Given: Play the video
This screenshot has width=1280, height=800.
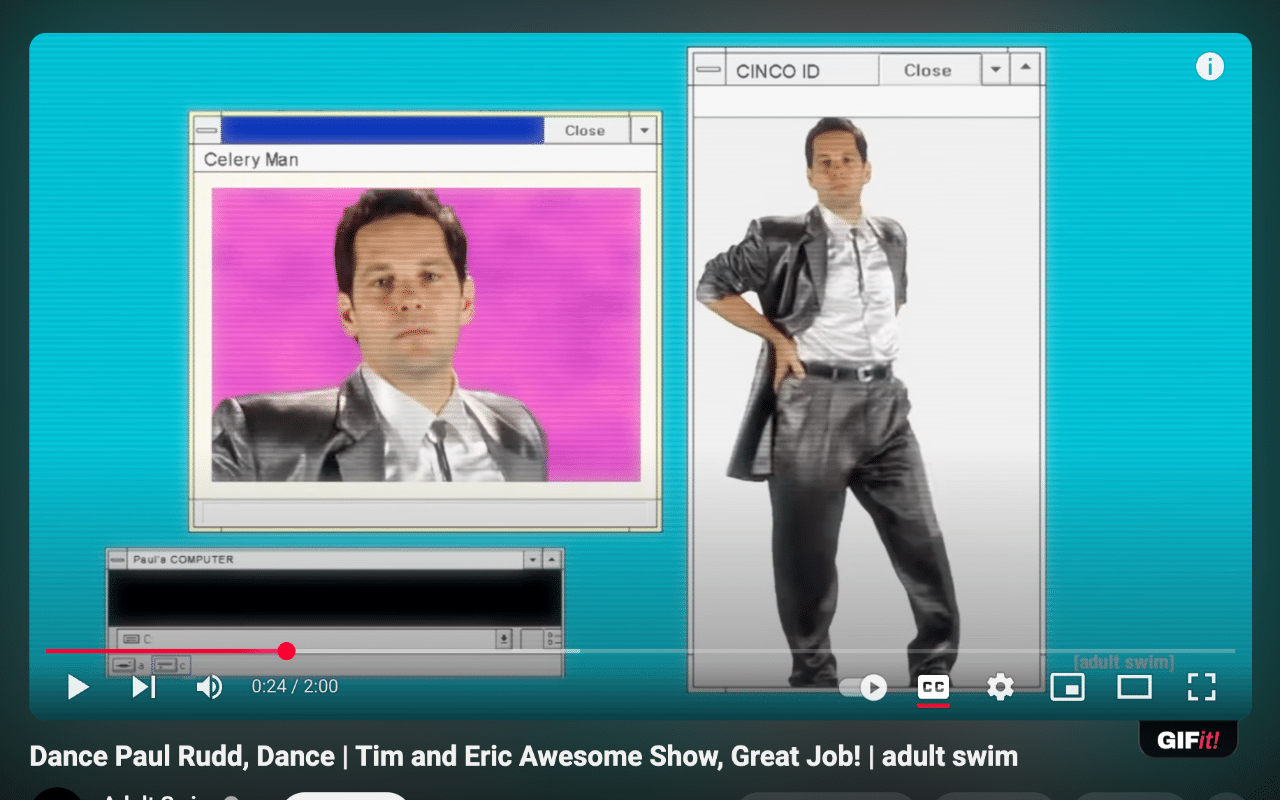Looking at the screenshot, I should click(78, 687).
